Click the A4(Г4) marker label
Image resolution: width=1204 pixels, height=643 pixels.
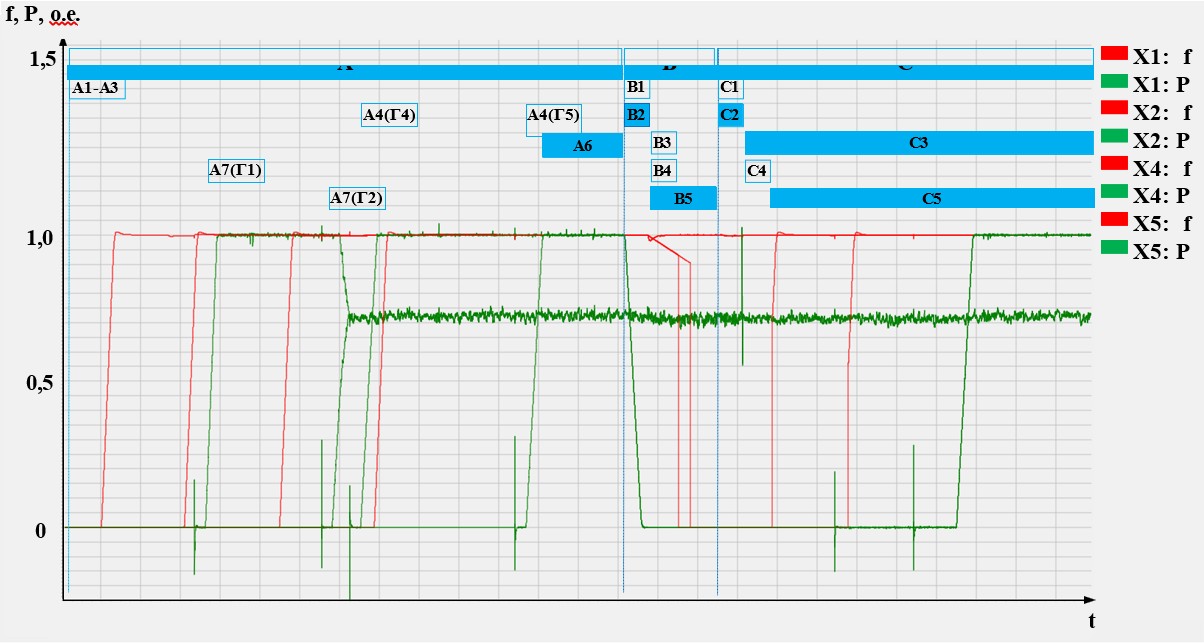tap(389, 115)
